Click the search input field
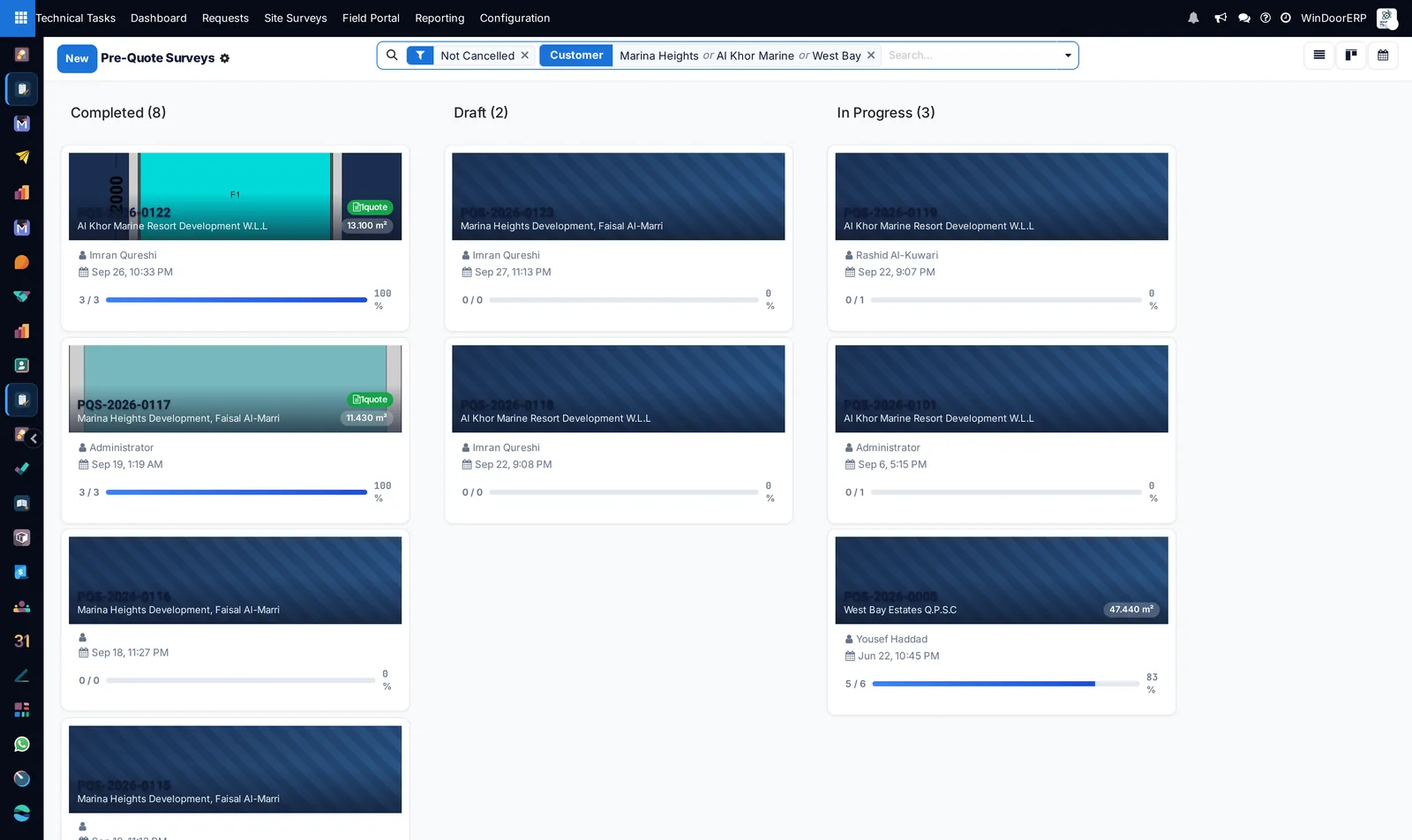This screenshot has height=840, width=1412. pyautogui.click(x=971, y=55)
